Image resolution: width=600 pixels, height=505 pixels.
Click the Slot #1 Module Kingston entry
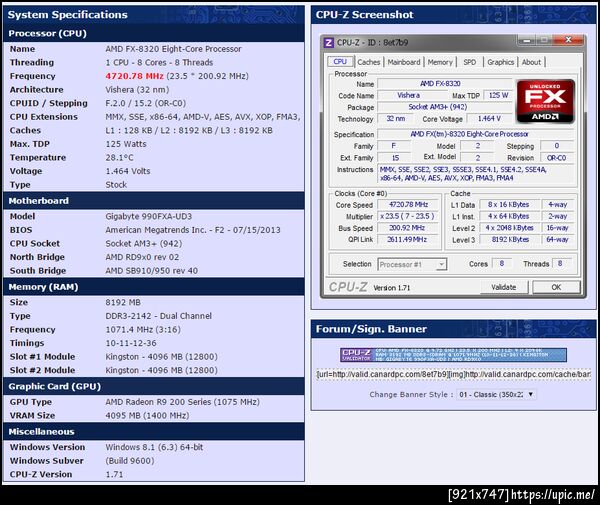coord(161,357)
